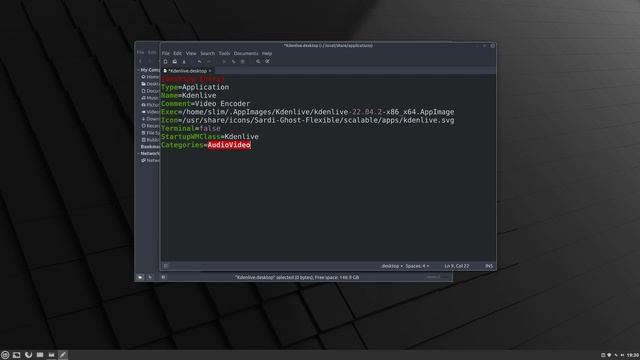
Task: Click the Exec= line with the AppImage path
Action: click(307, 112)
